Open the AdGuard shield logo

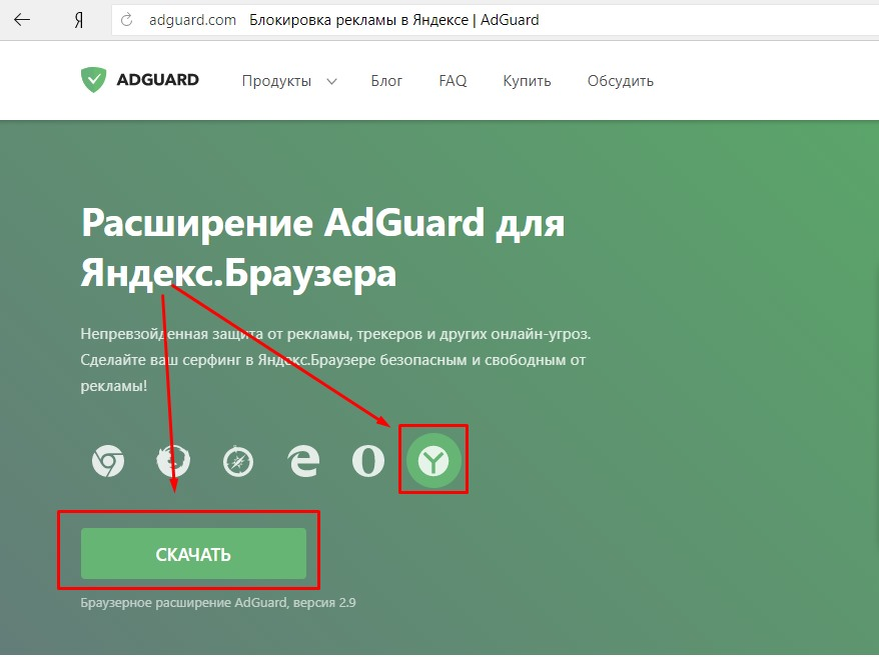point(94,80)
